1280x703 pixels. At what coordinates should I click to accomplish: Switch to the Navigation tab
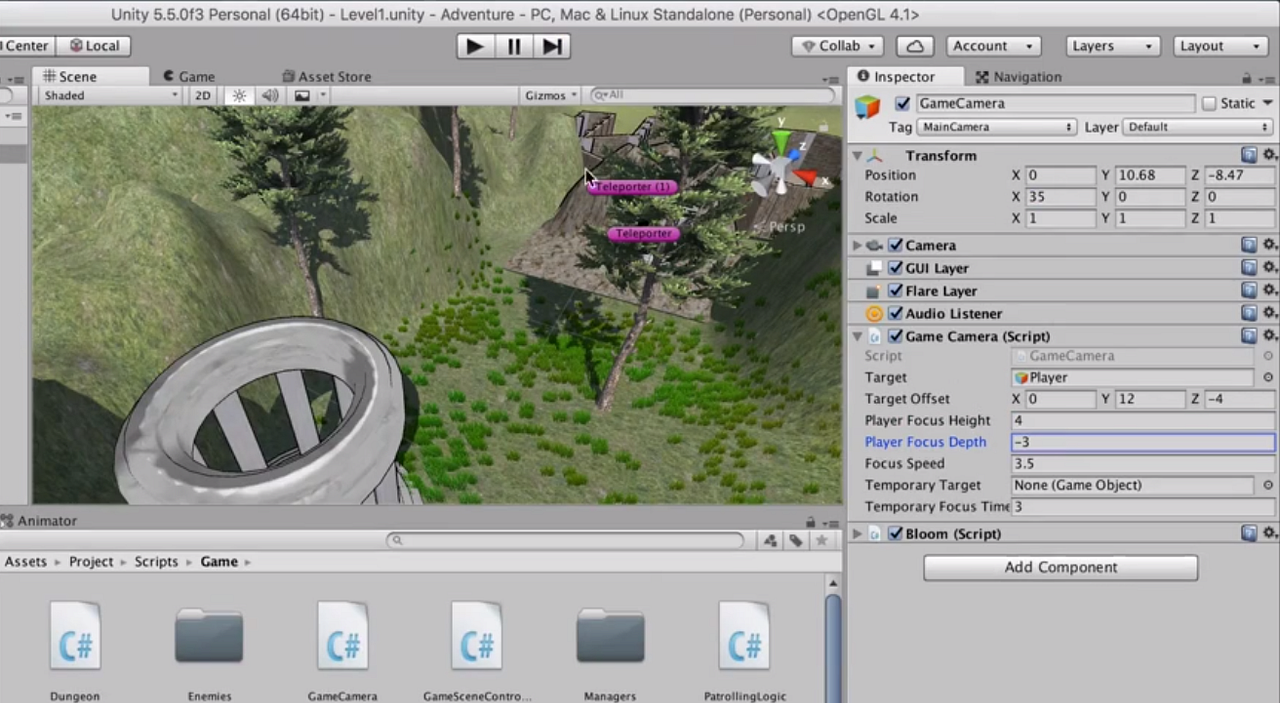(1027, 76)
